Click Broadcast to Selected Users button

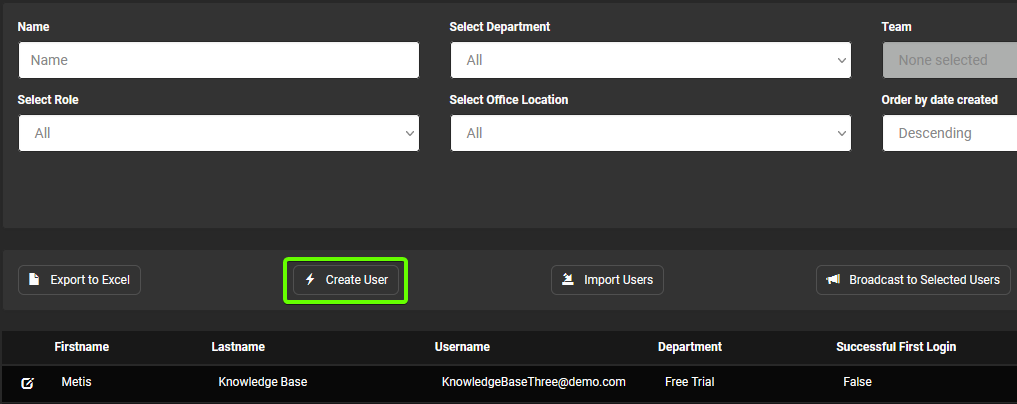point(913,280)
